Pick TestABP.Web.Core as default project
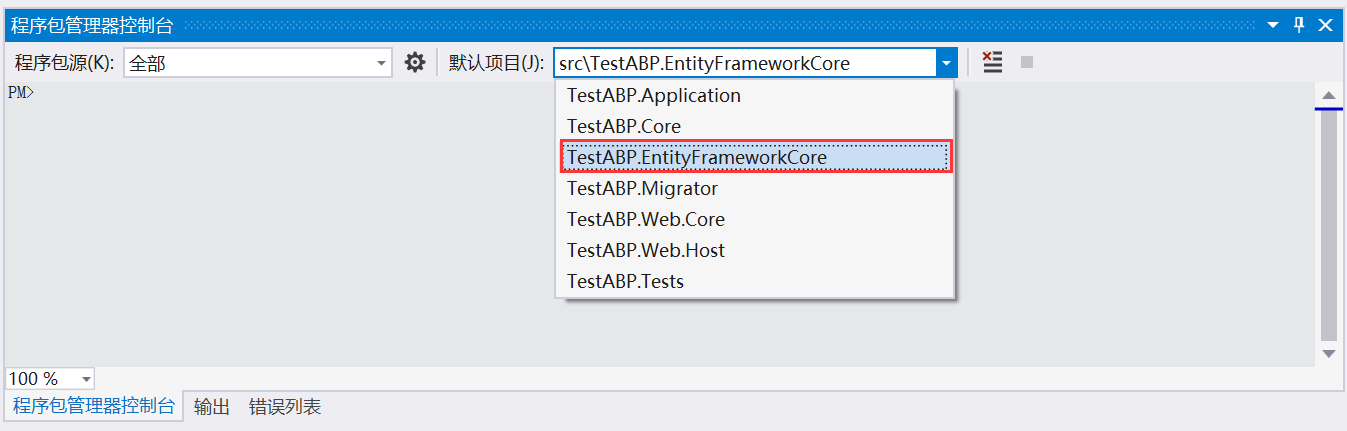 [755, 219]
